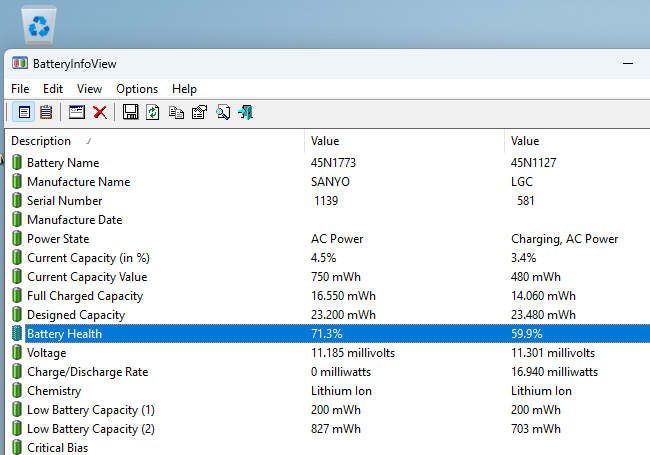
Task: Click the 3.4% current capacity value
Action: [523, 258]
